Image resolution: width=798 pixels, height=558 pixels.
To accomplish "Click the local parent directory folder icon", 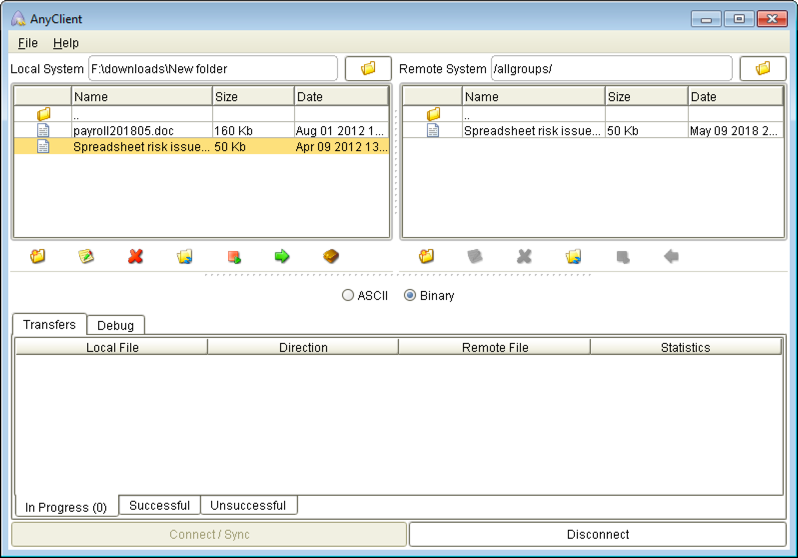I will [x=43, y=114].
